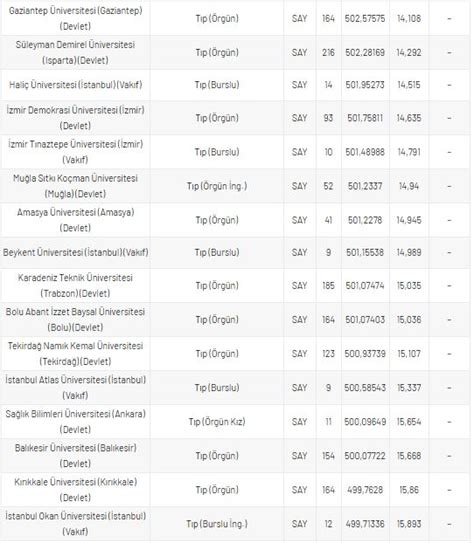The image size is (474, 543).
Task: Click Bolu Abant İzzet Baysal Üniversitesi cell
Action: 75,319
